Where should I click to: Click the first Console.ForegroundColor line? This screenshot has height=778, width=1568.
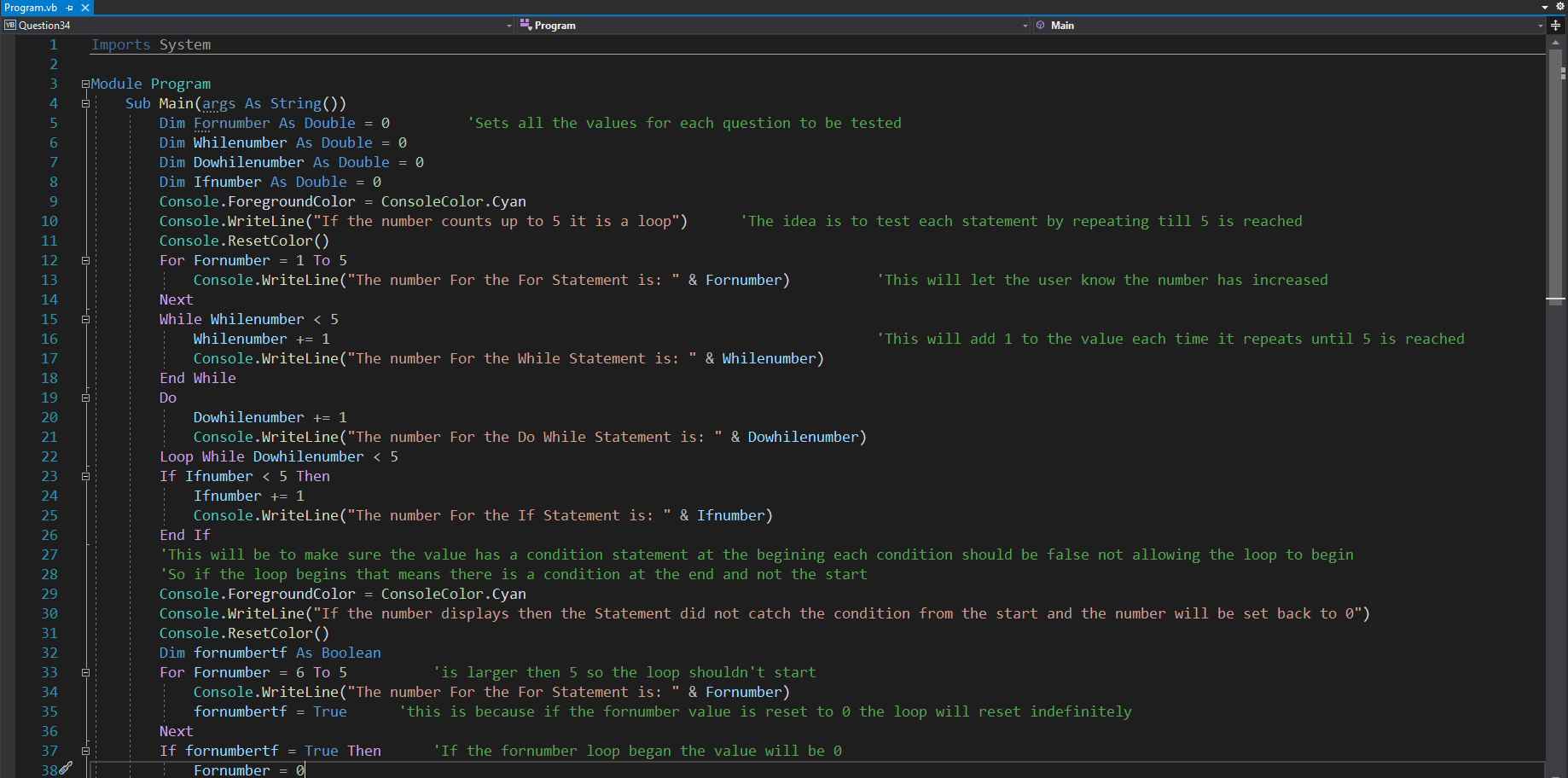[x=343, y=201]
